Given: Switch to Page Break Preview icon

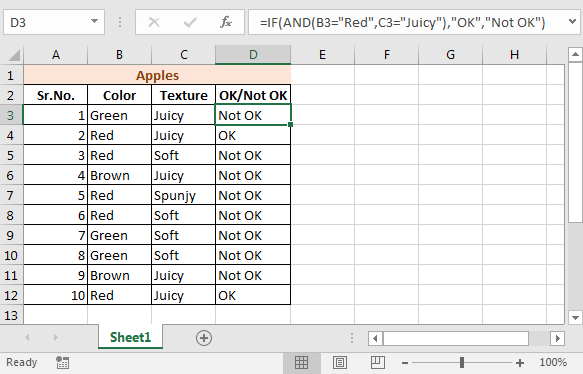Looking at the screenshot, I should (x=378, y=362).
